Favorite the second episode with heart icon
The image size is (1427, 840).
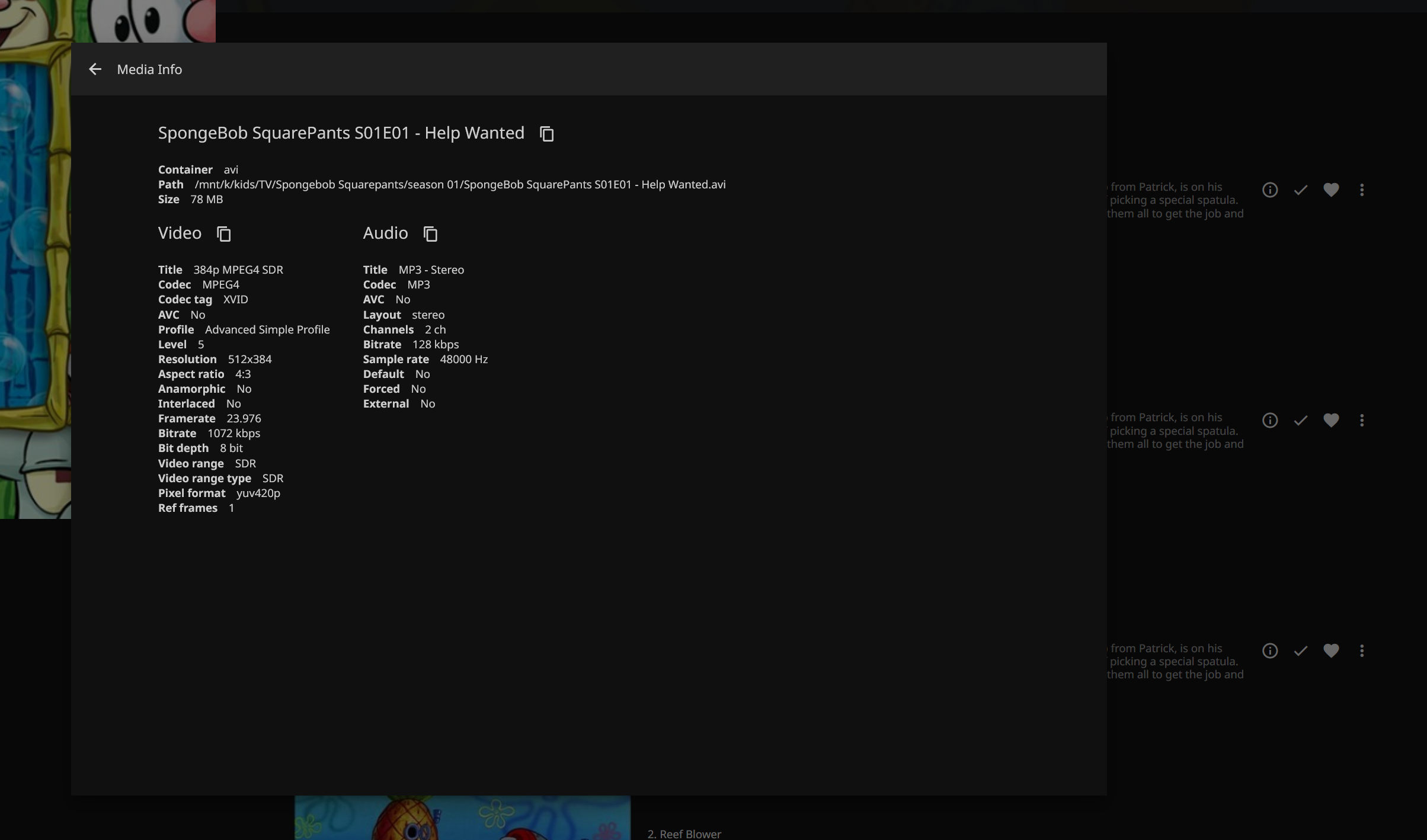[1331, 421]
